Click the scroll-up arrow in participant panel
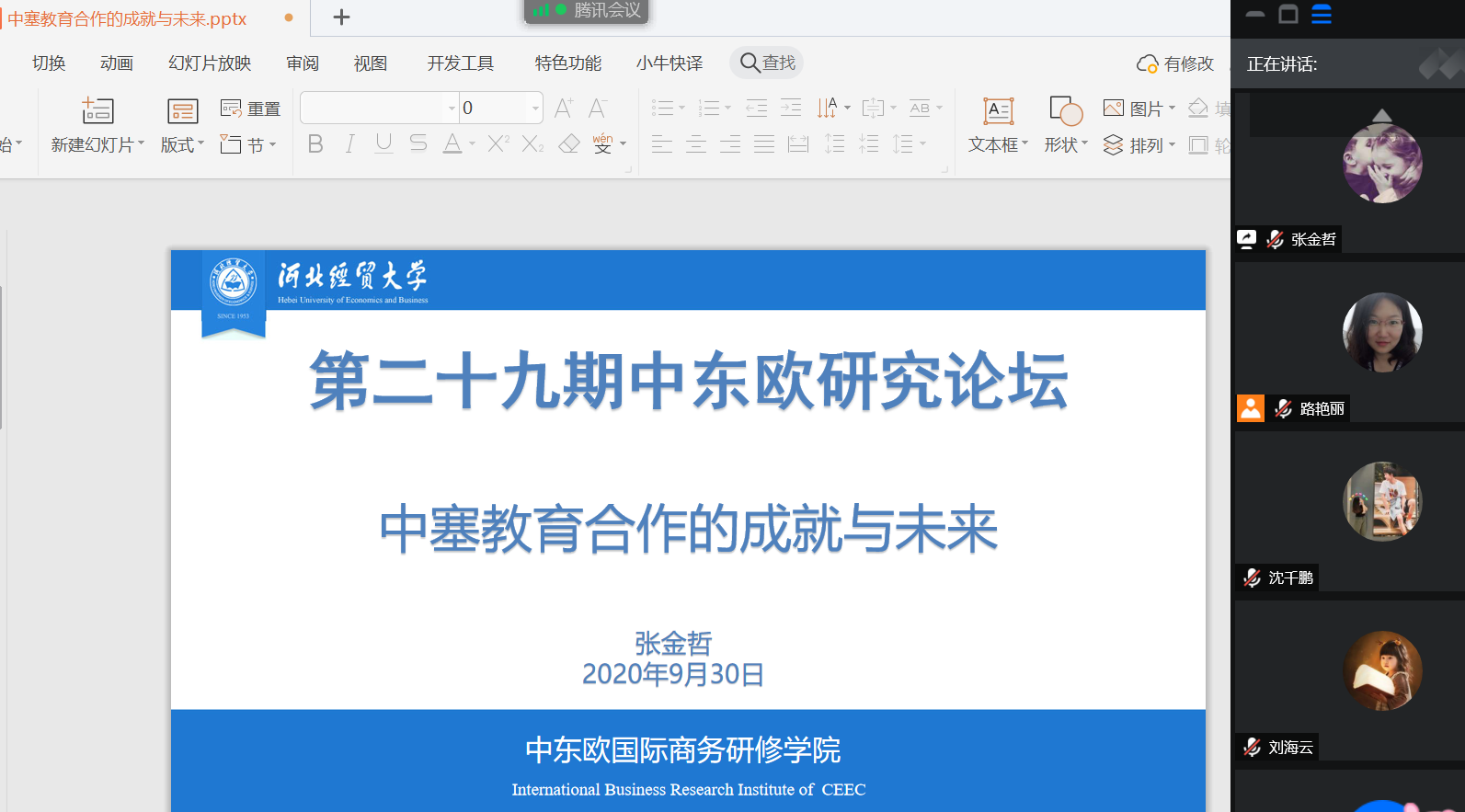 [1381, 116]
